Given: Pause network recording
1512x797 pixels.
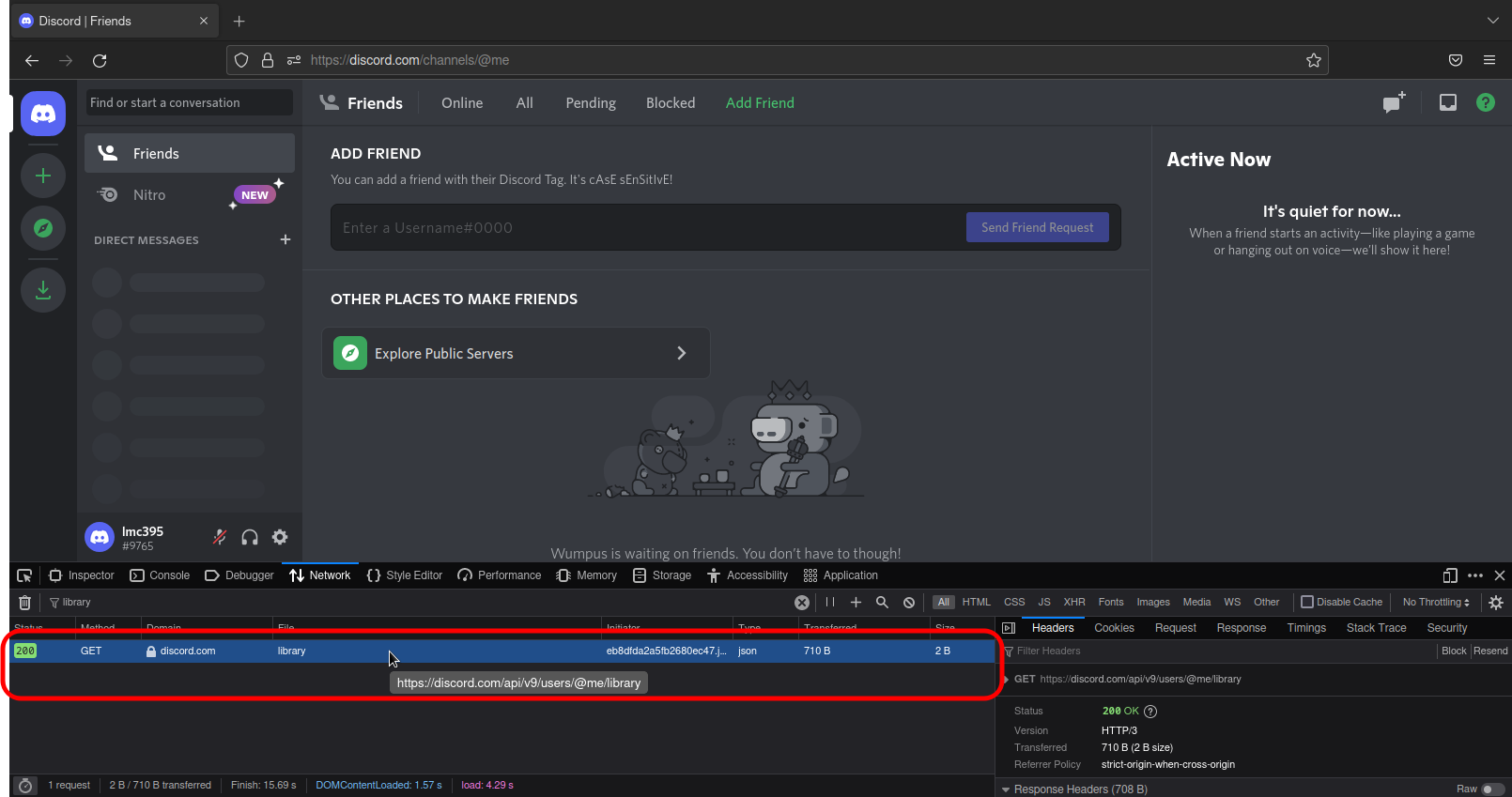Looking at the screenshot, I should click(830, 603).
